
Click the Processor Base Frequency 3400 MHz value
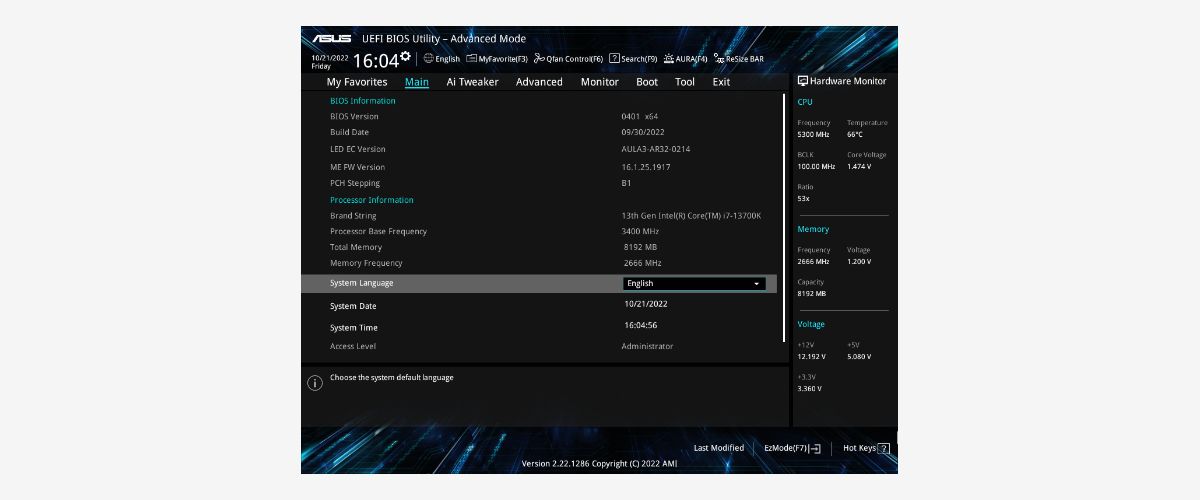coord(640,231)
